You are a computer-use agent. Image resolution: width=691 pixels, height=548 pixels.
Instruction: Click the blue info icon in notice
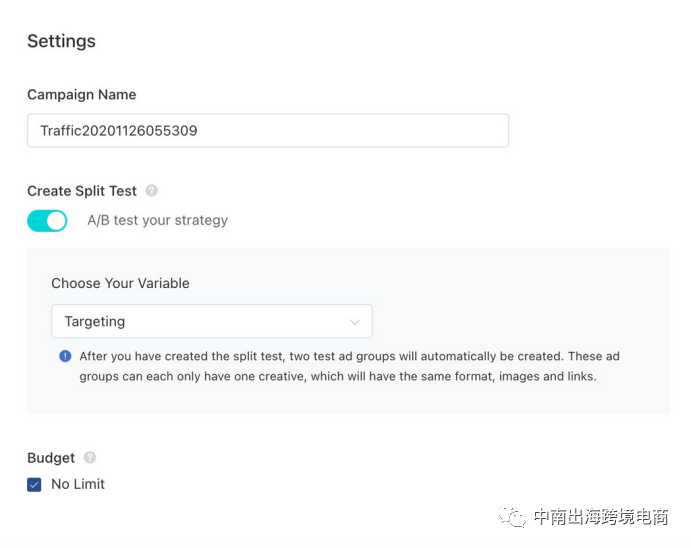click(65, 356)
